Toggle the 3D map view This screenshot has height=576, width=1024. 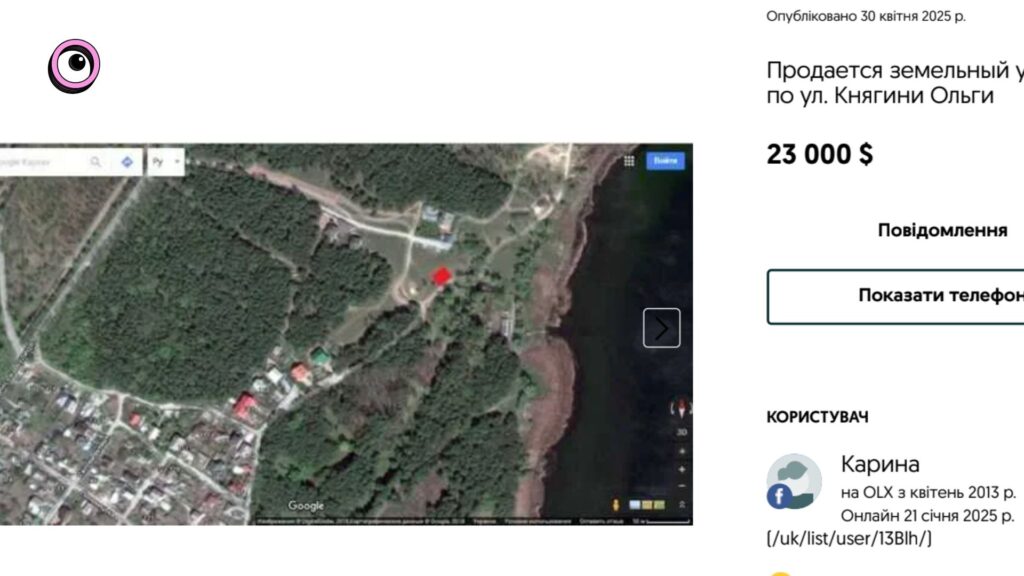682,432
